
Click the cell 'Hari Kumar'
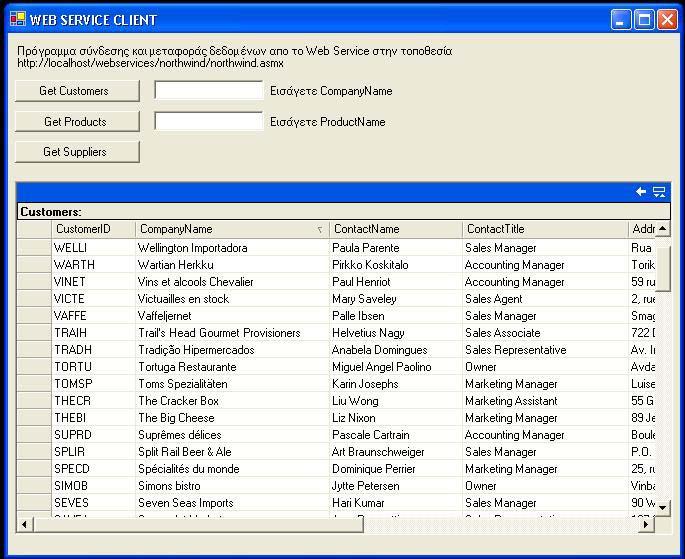396,503
